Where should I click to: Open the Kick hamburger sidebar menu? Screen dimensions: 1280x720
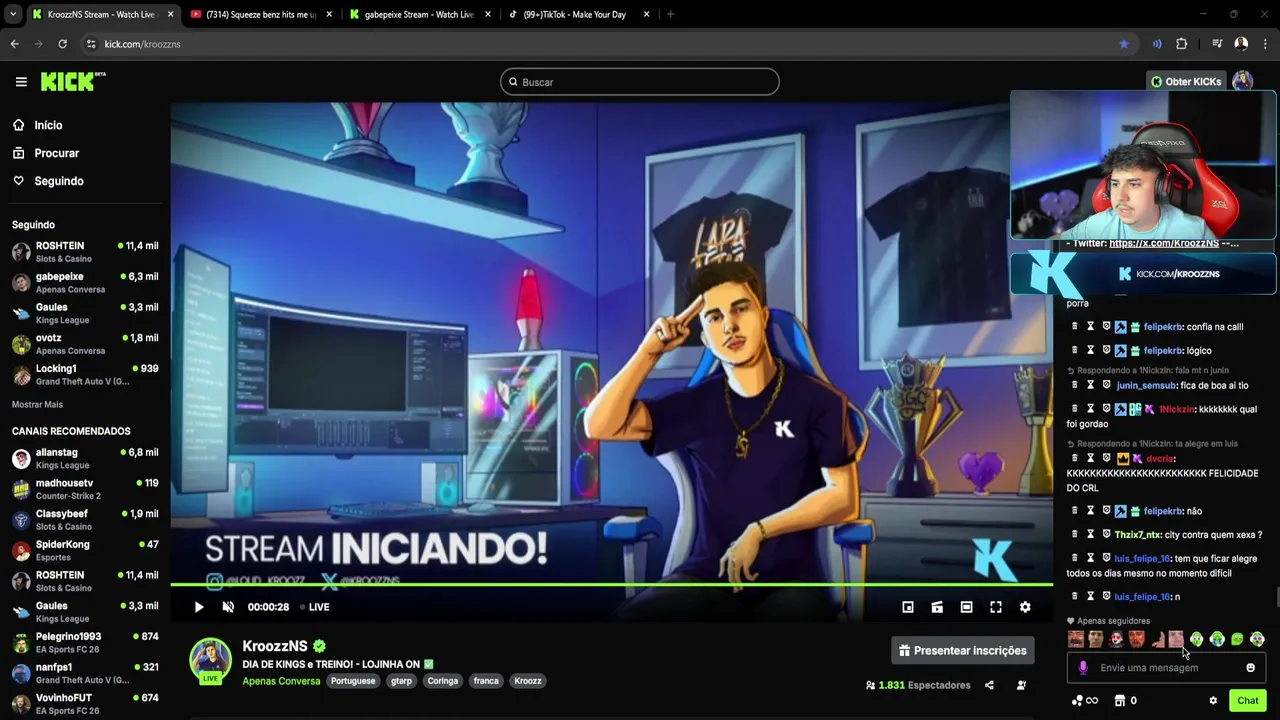click(21, 82)
